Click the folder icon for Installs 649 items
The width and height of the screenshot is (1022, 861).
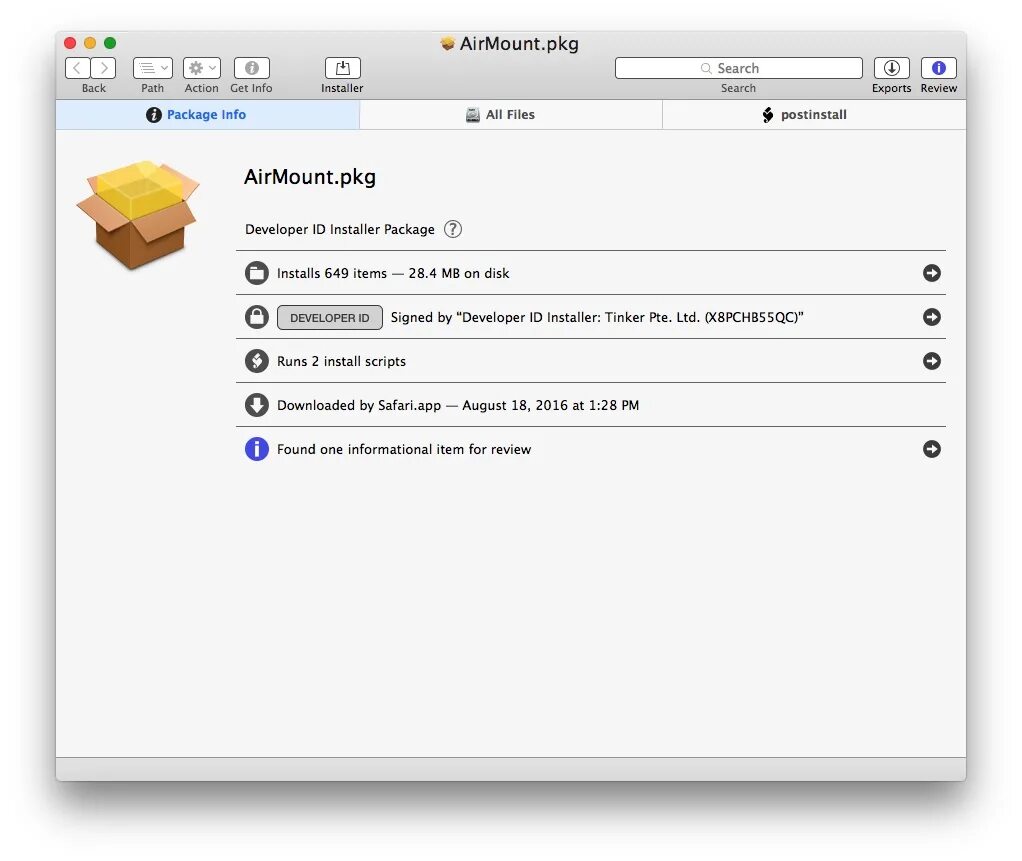pos(257,273)
